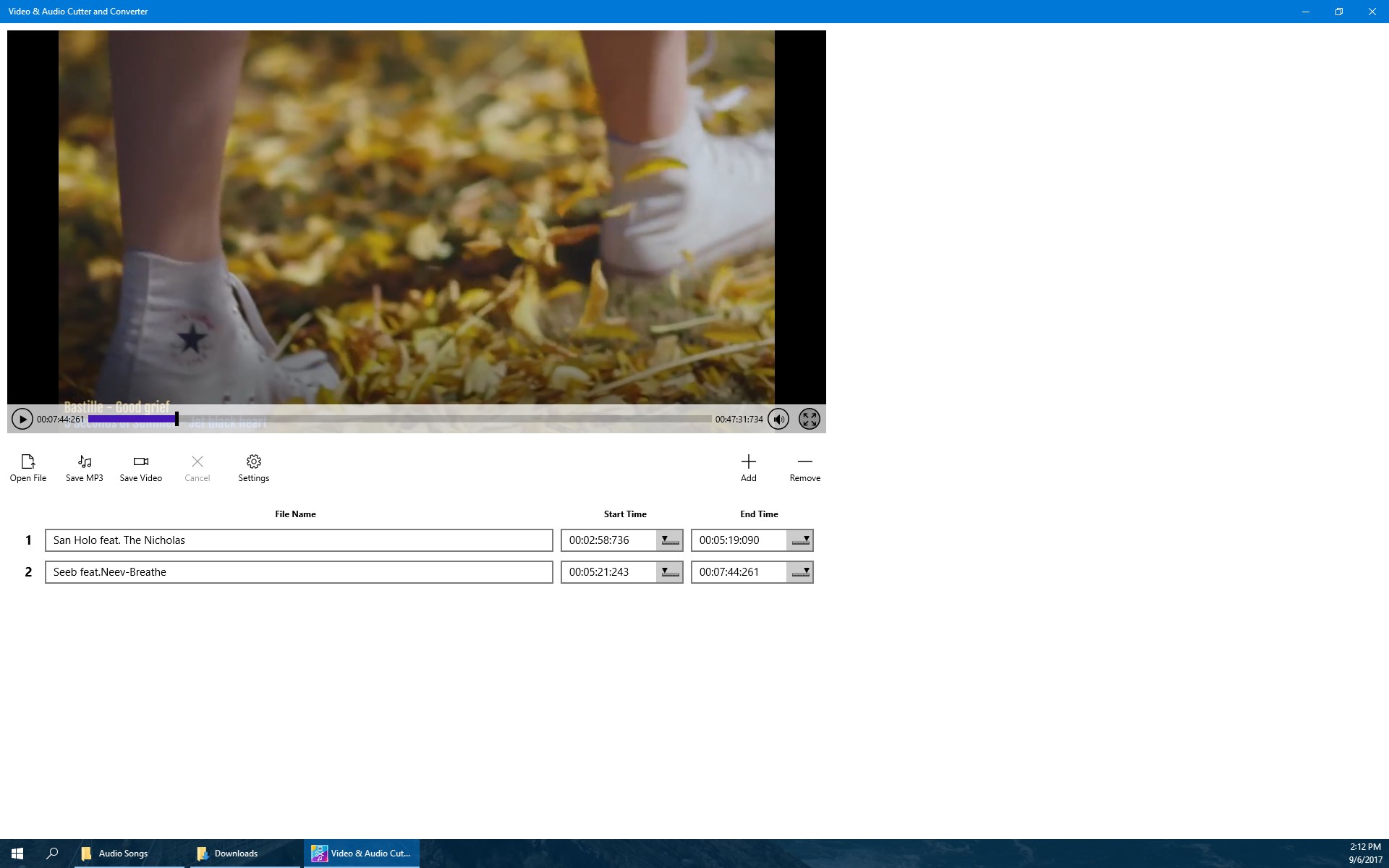Mute the video volume
This screenshot has height=868, width=1389.
click(x=778, y=419)
